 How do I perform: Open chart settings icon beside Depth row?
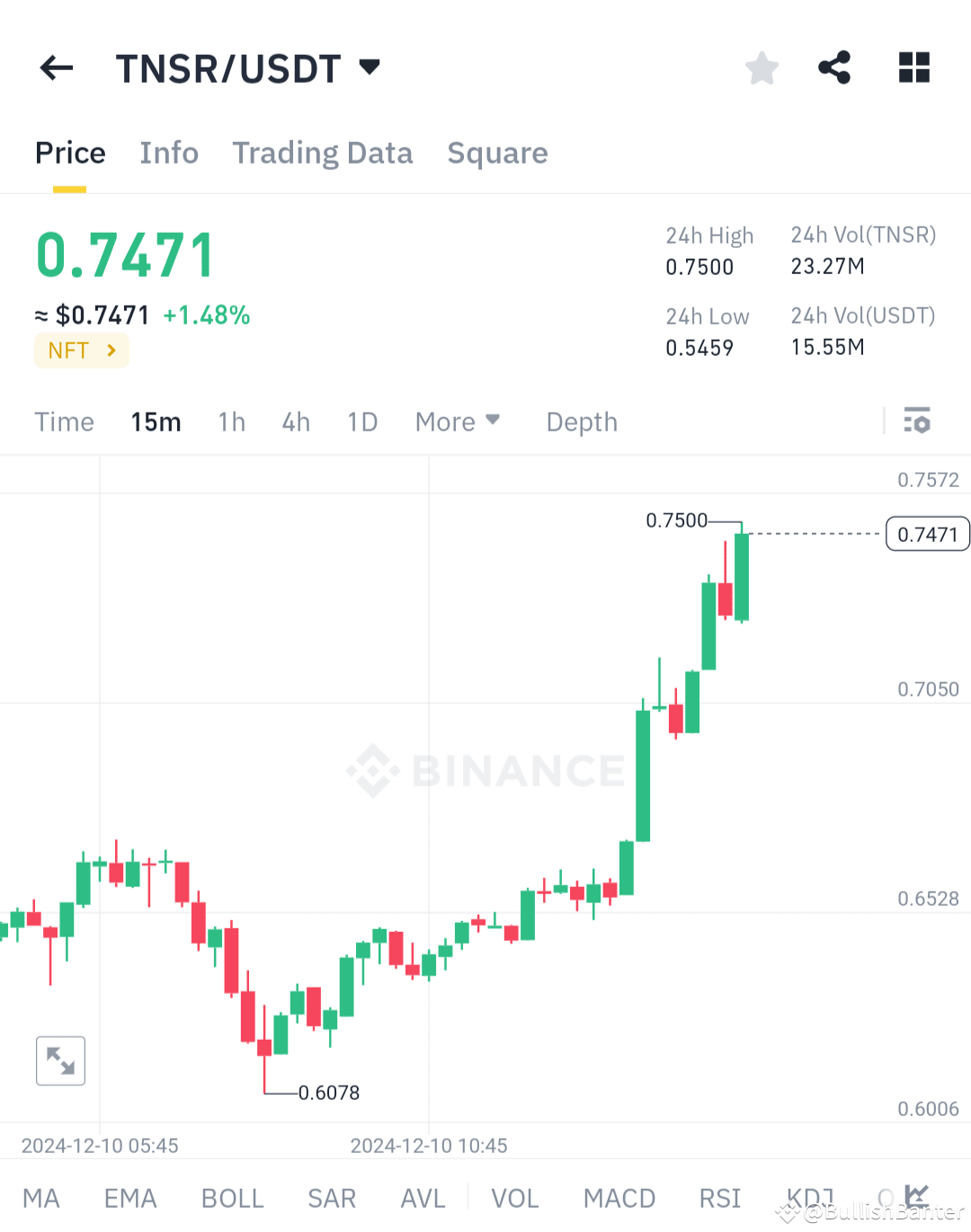917,421
